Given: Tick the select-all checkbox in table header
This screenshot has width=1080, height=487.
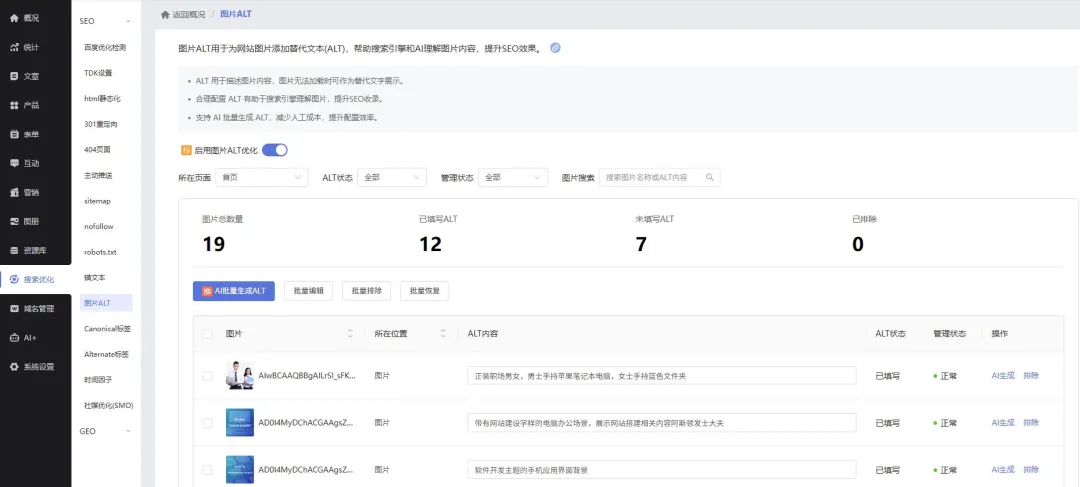Looking at the screenshot, I should 207,333.
